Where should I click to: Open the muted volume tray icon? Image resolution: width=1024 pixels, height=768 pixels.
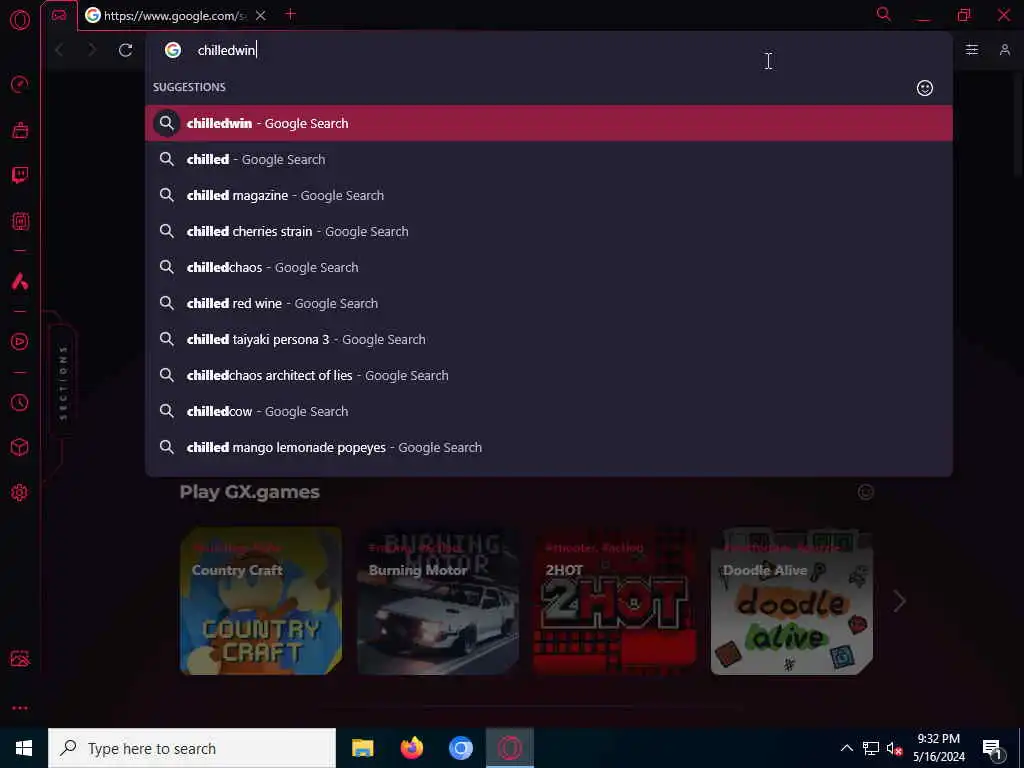894,748
